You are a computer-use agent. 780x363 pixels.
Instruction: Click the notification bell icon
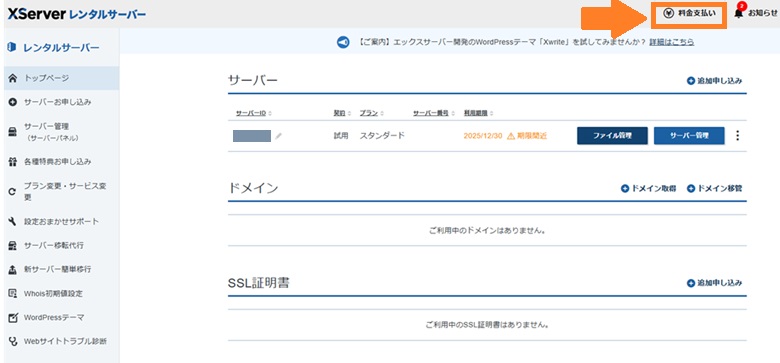click(x=739, y=13)
